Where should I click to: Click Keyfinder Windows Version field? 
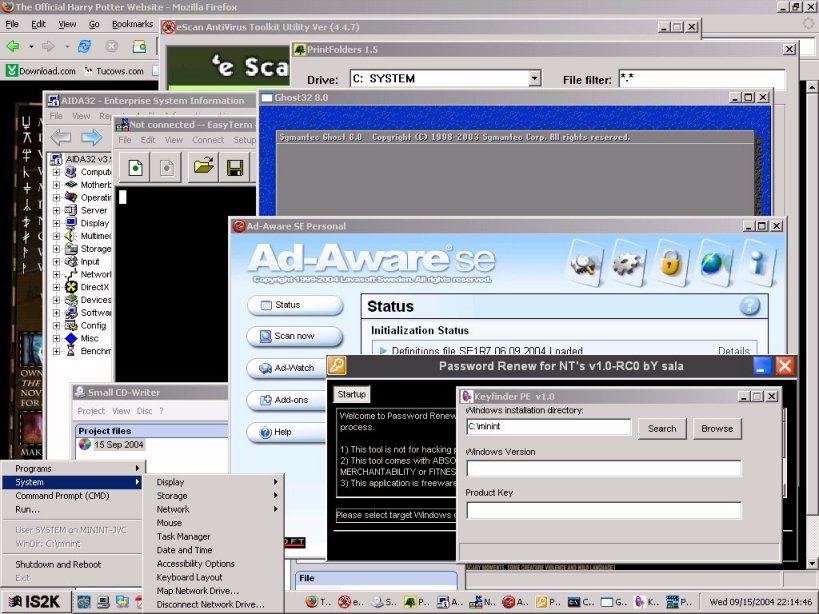click(604, 468)
